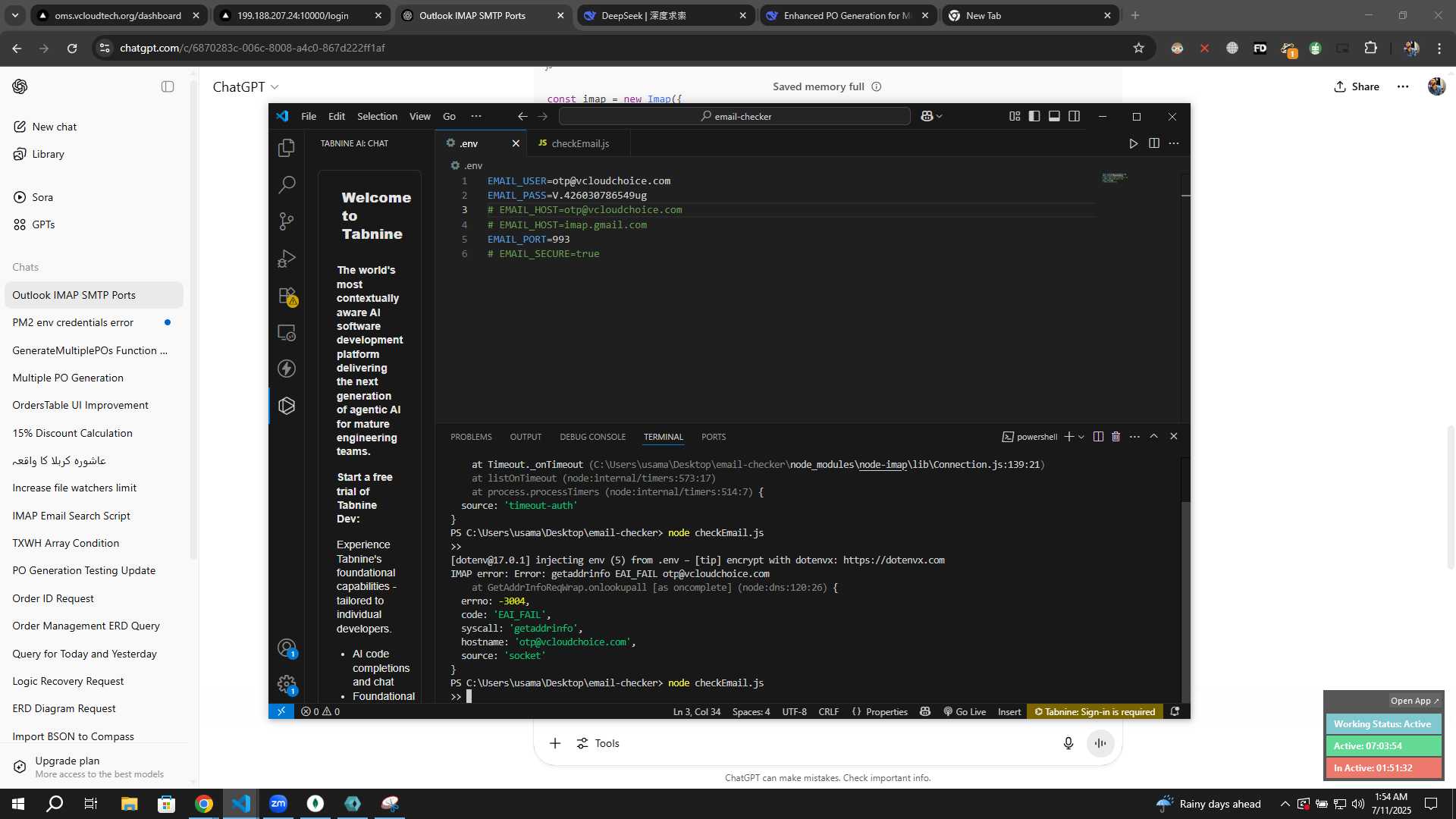Customize layout in the VS Code title bar
The width and height of the screenshot is (1456, 819).
click(1015, 116)
